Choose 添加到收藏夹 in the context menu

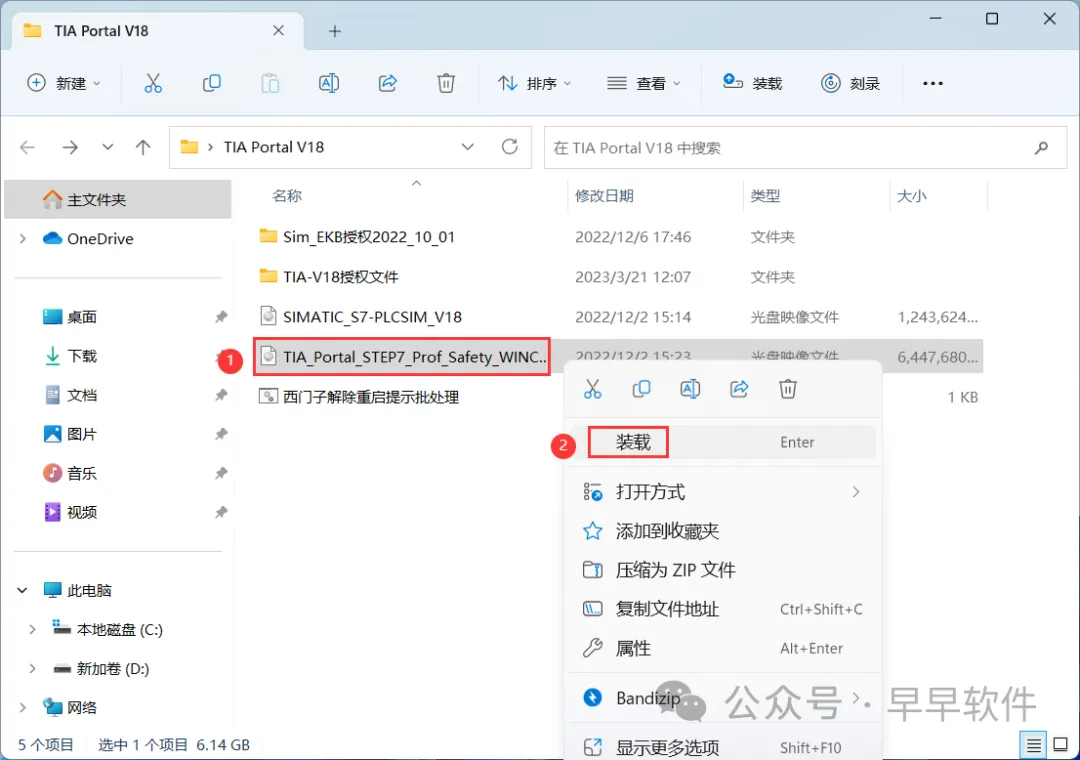pyautogui.click(x=723, y=531)
